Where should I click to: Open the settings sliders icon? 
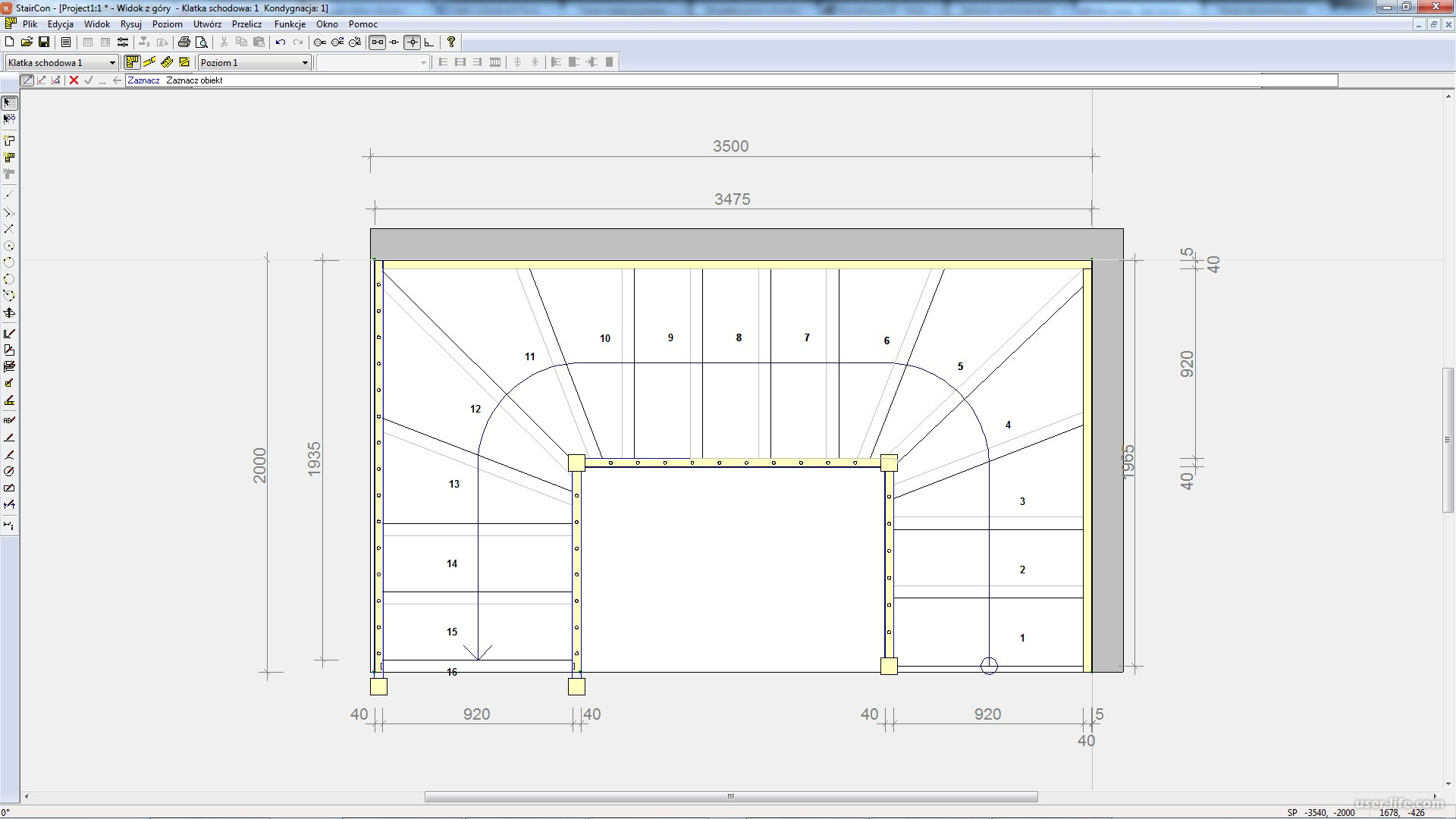point(123,42)
